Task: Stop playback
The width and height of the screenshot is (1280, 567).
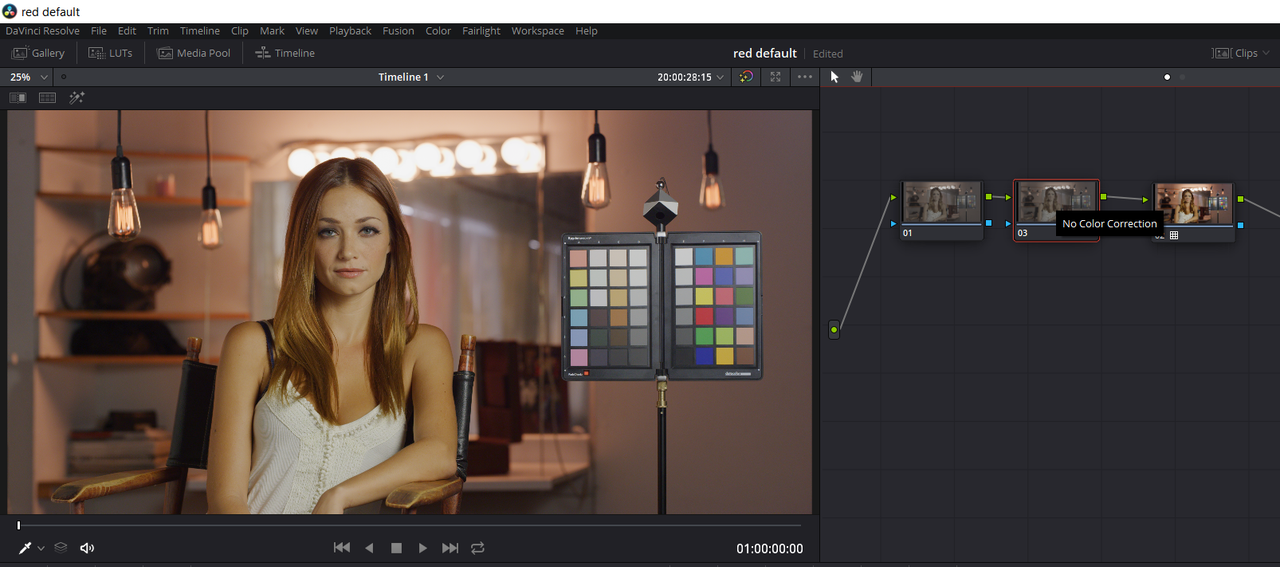Action: tap(396, 548)
